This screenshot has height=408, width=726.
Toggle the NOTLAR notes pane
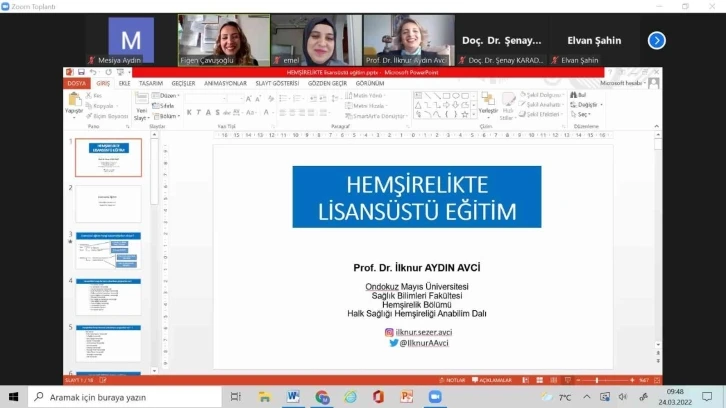[454, 381]
